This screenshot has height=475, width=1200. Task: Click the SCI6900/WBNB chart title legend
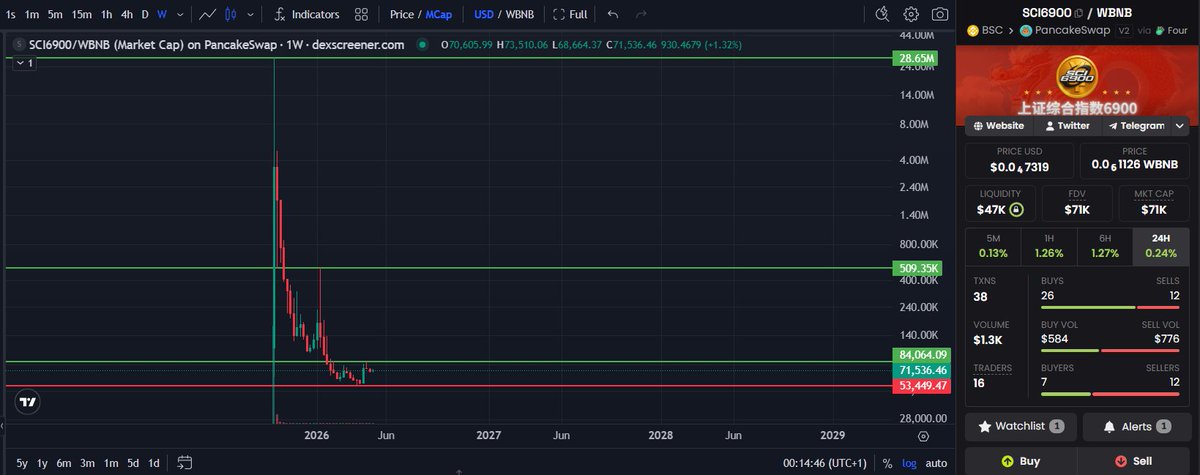[x=216, y=45]
